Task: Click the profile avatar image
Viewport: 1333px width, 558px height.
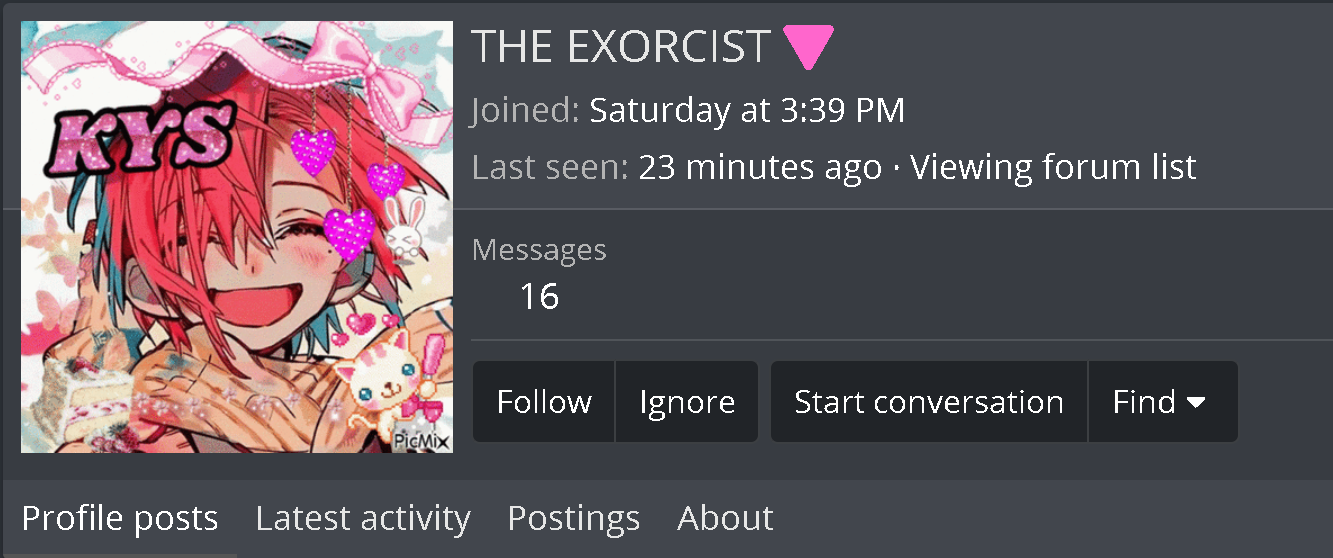Action: pyautogui.click(x=237, y=237)
